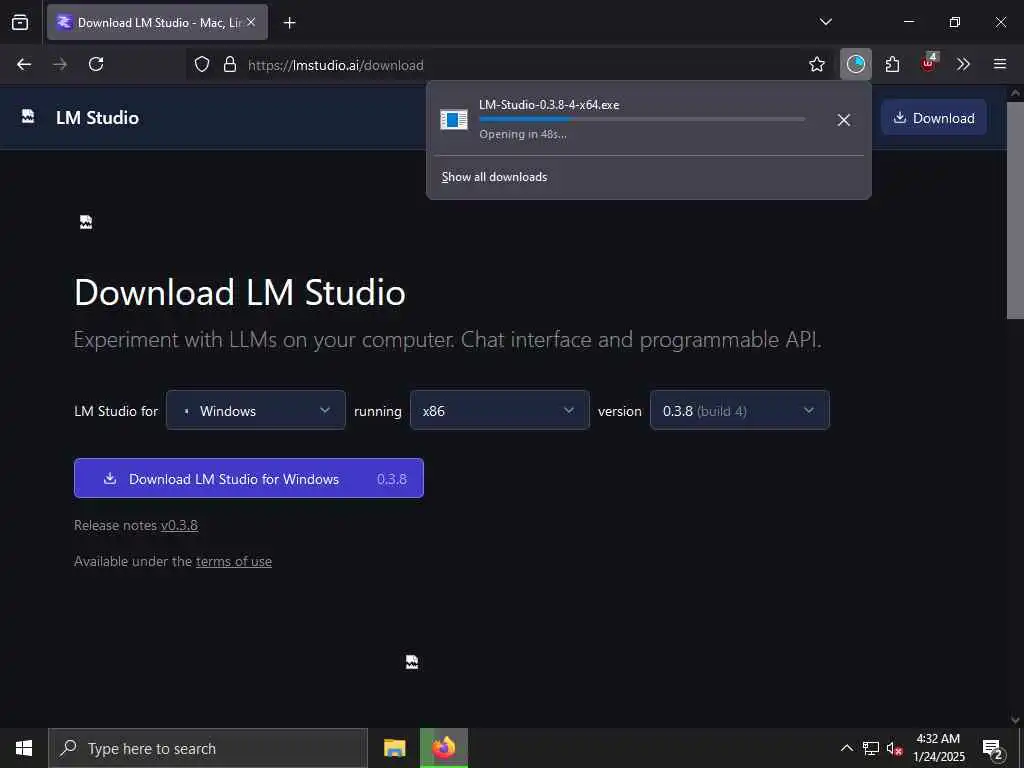Viewport: 1024px width, 768px height.
Task: Click Download LM Studio for Windows button
Action: pos(249,478)
